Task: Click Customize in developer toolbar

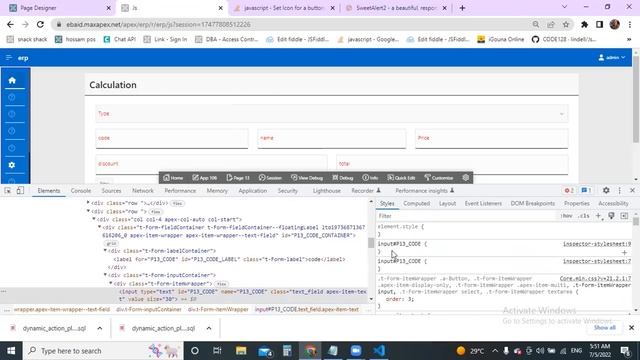Action: click(x=439, y=178)
